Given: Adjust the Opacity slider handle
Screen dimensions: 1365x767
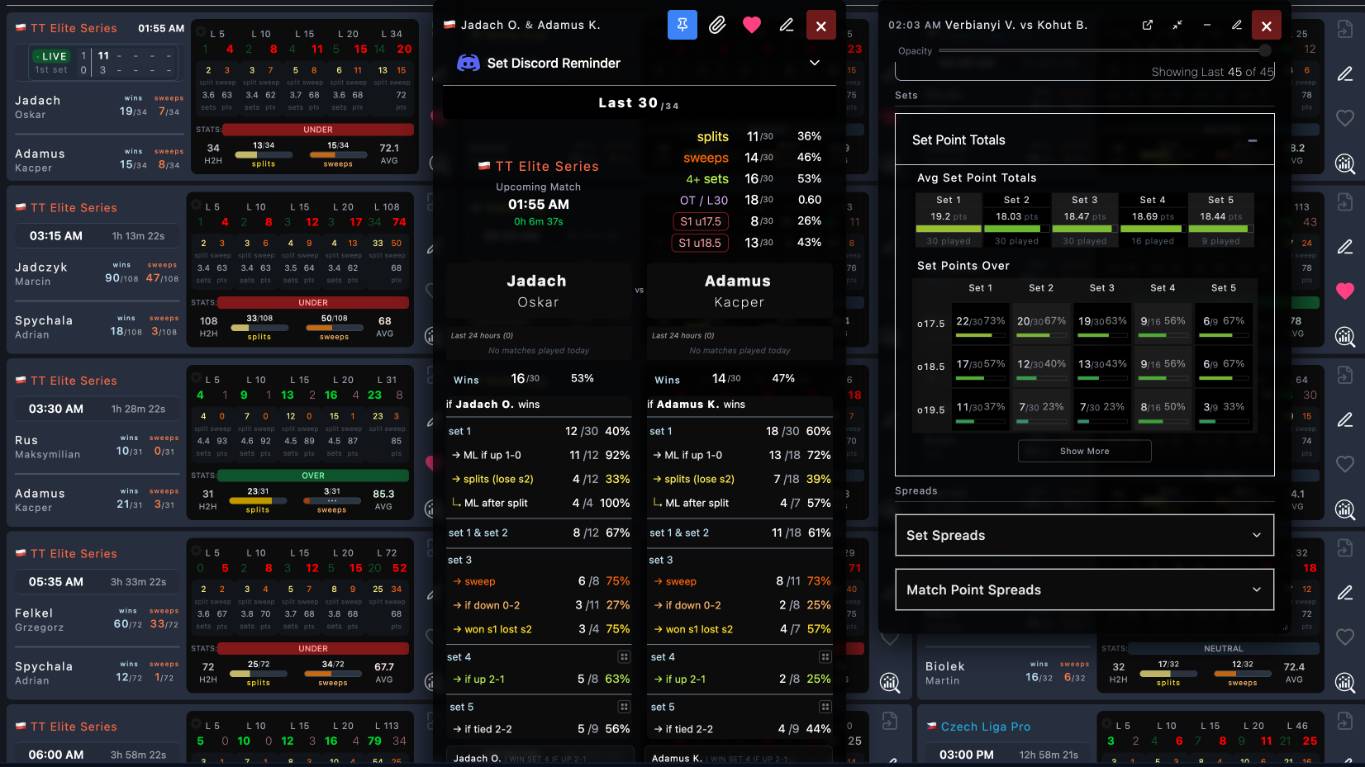Looking at the screenshot, I should [1265, 50].
